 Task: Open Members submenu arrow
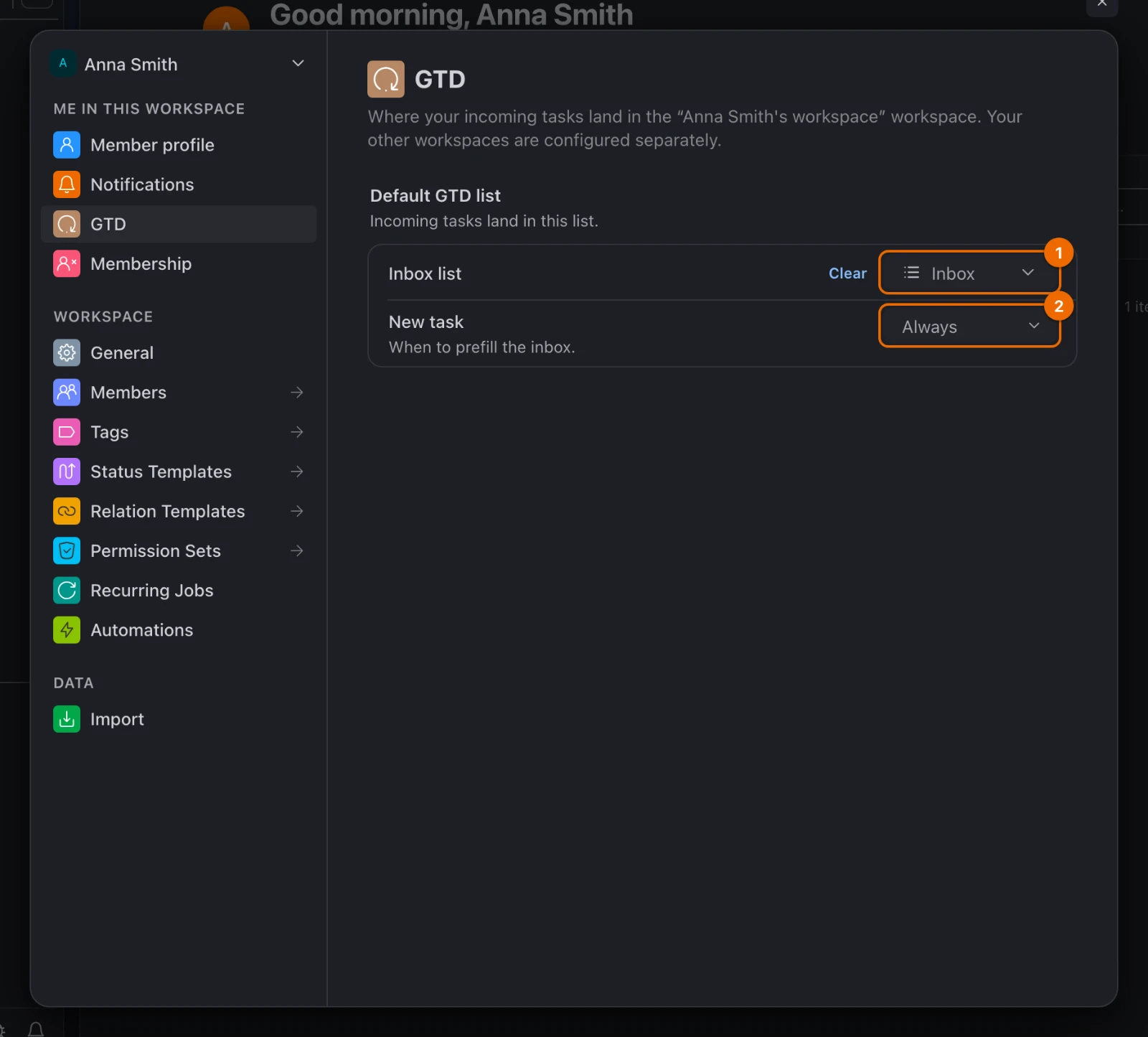click(x=297, y=392)
